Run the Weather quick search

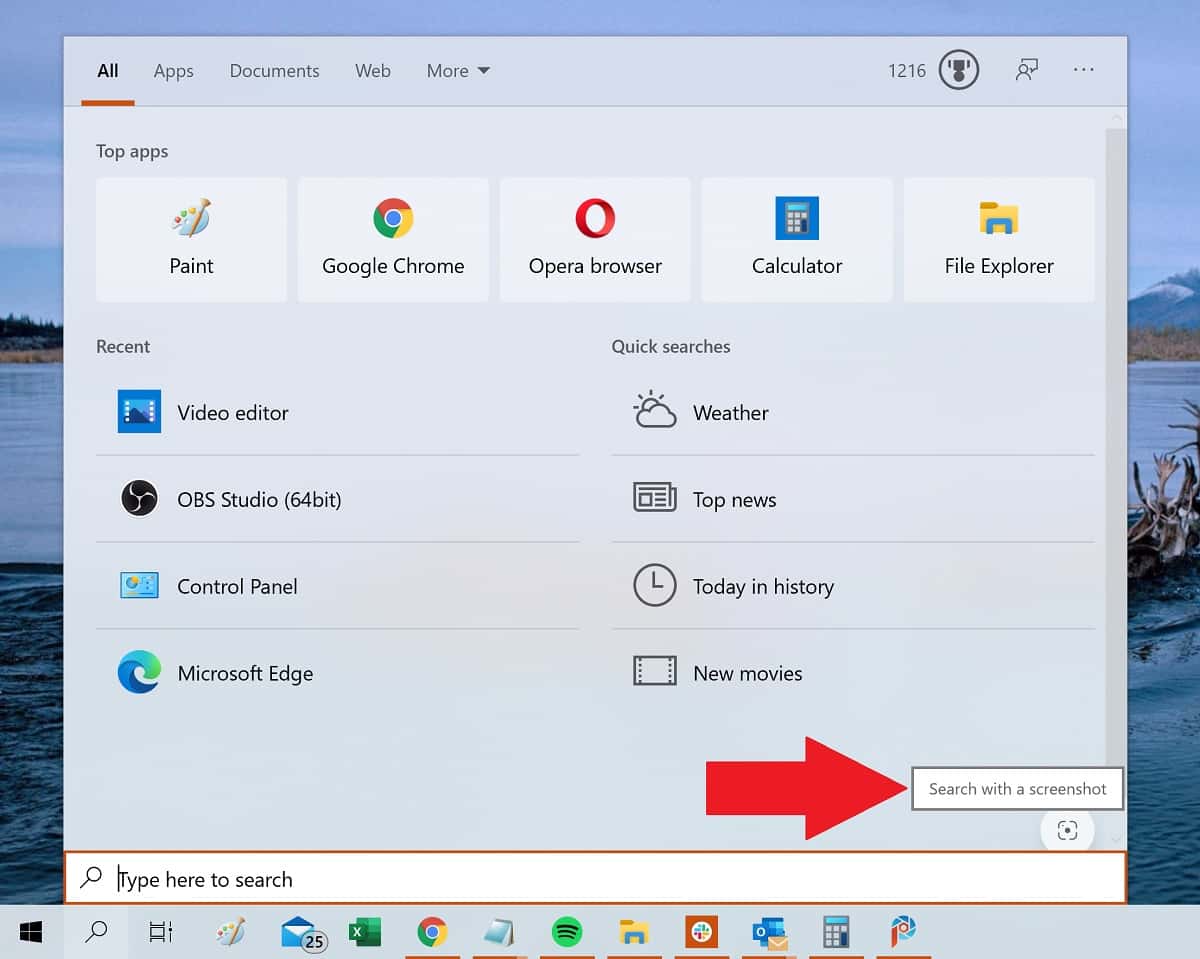[853, 412]
